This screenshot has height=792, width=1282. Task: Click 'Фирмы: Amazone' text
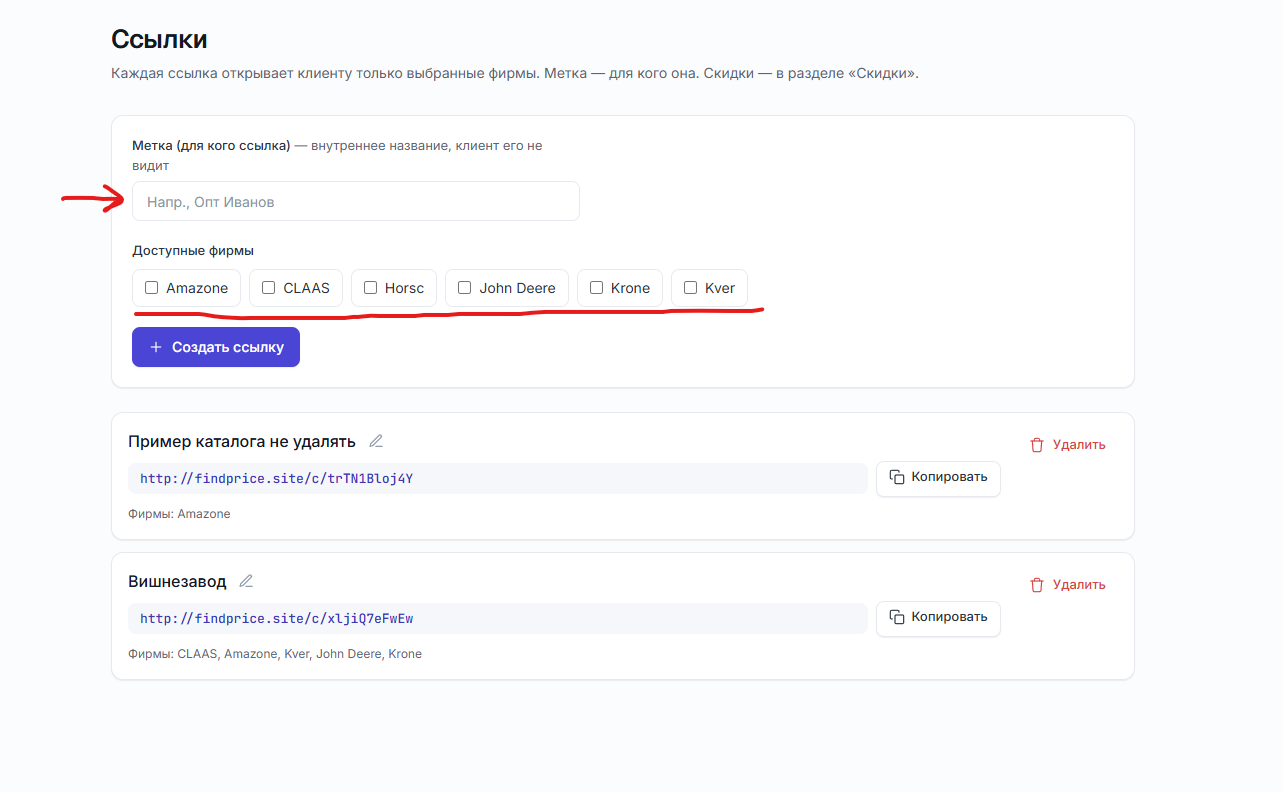[x=179, y=514]
